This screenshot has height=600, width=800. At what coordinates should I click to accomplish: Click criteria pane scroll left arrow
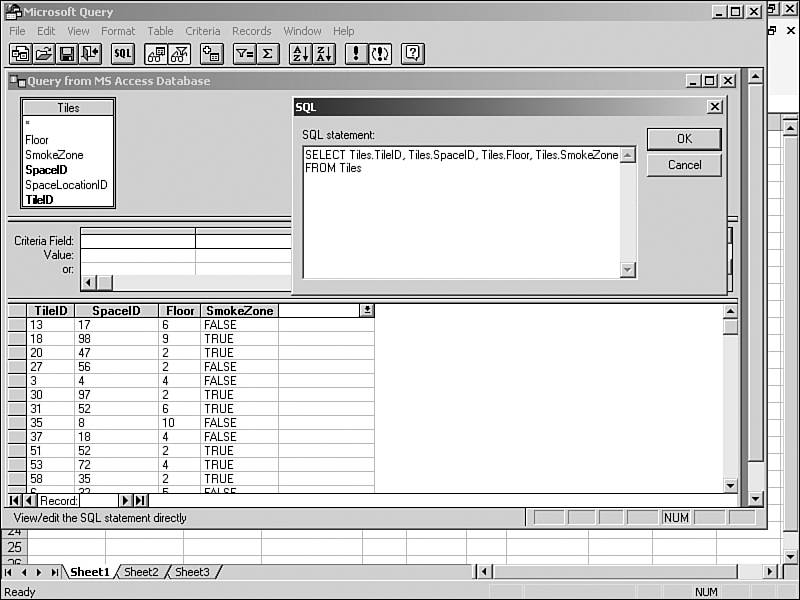(89, 282)
